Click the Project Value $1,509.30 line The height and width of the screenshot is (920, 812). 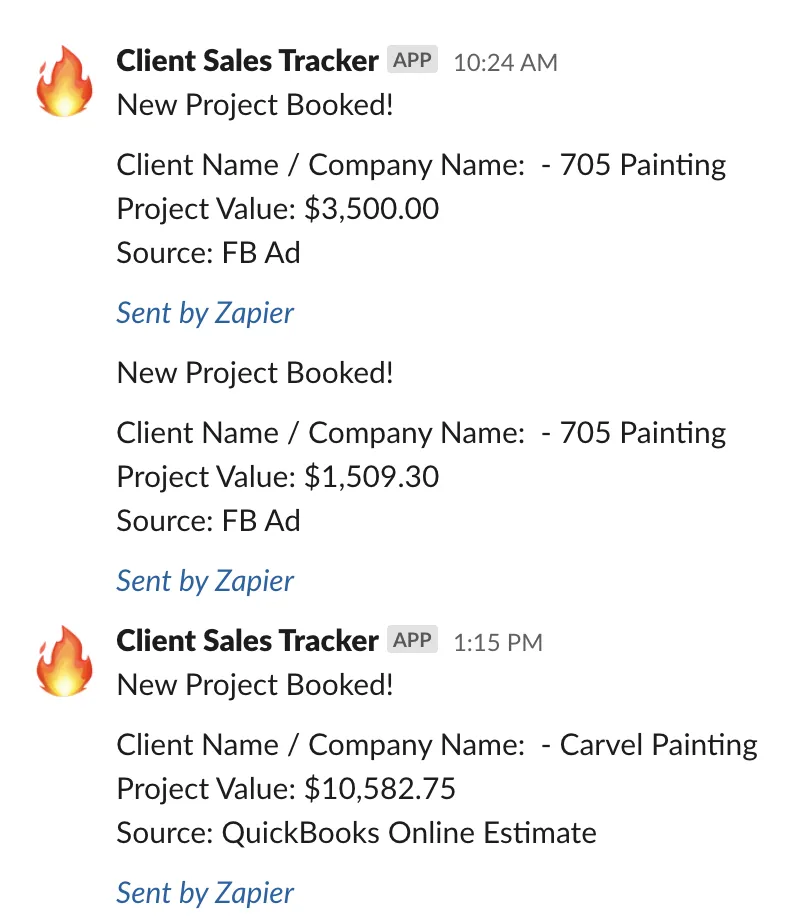(x=278, y=476)
